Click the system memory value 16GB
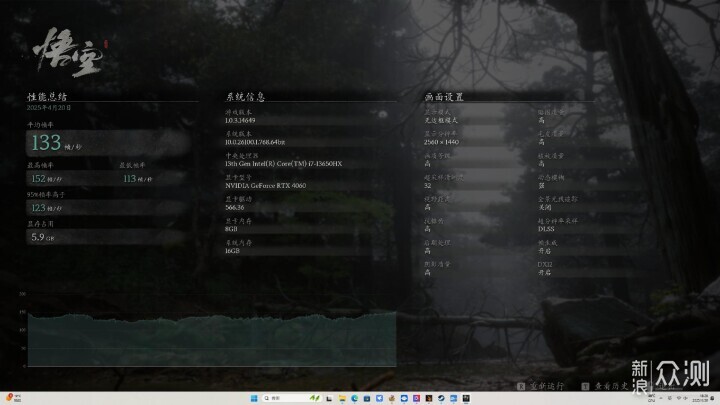 (x=232, y=251)
